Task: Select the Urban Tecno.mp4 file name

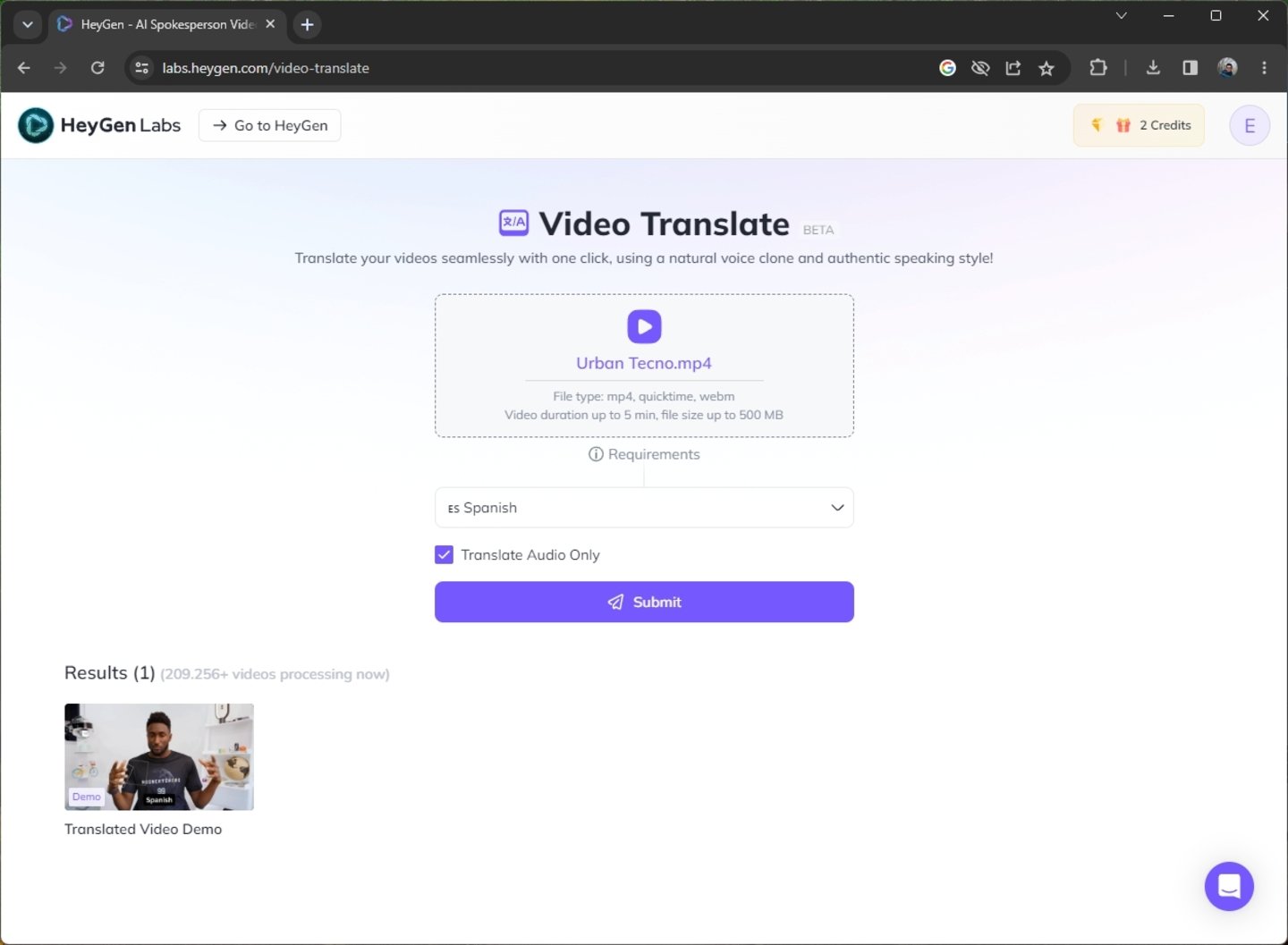Action: 644,363
